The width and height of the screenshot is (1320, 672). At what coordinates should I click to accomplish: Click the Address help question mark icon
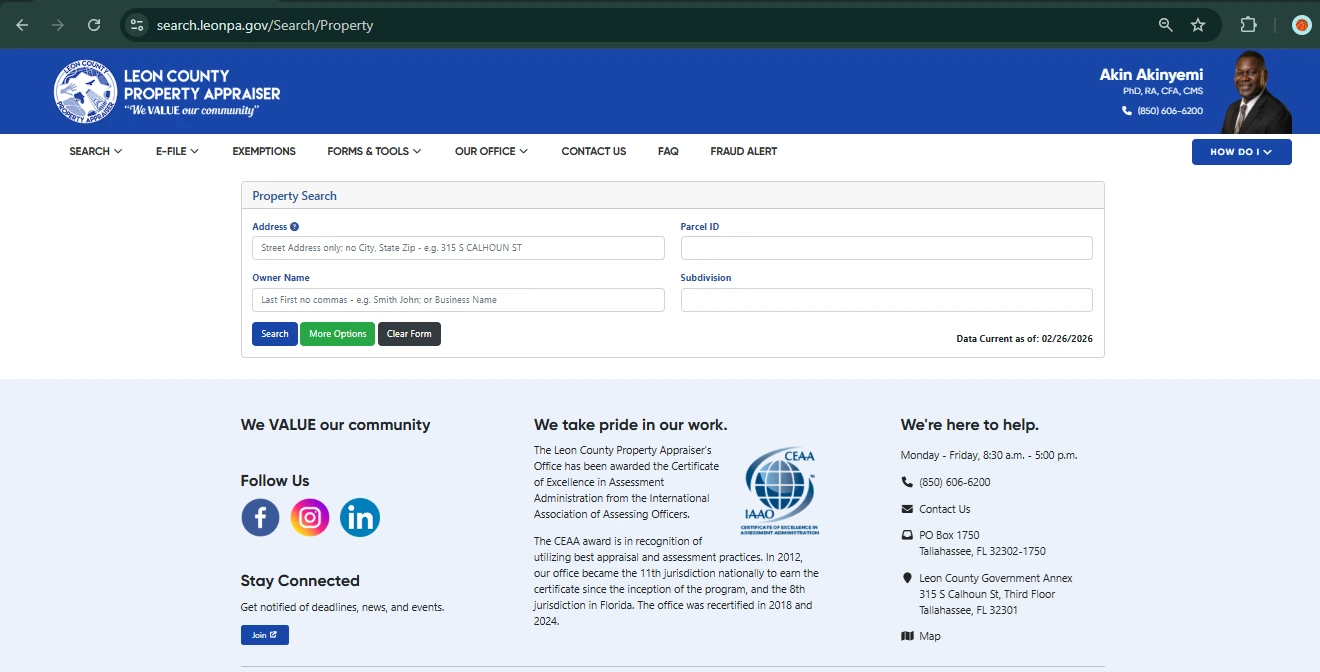pyautogui.click(x=295, y=227)
